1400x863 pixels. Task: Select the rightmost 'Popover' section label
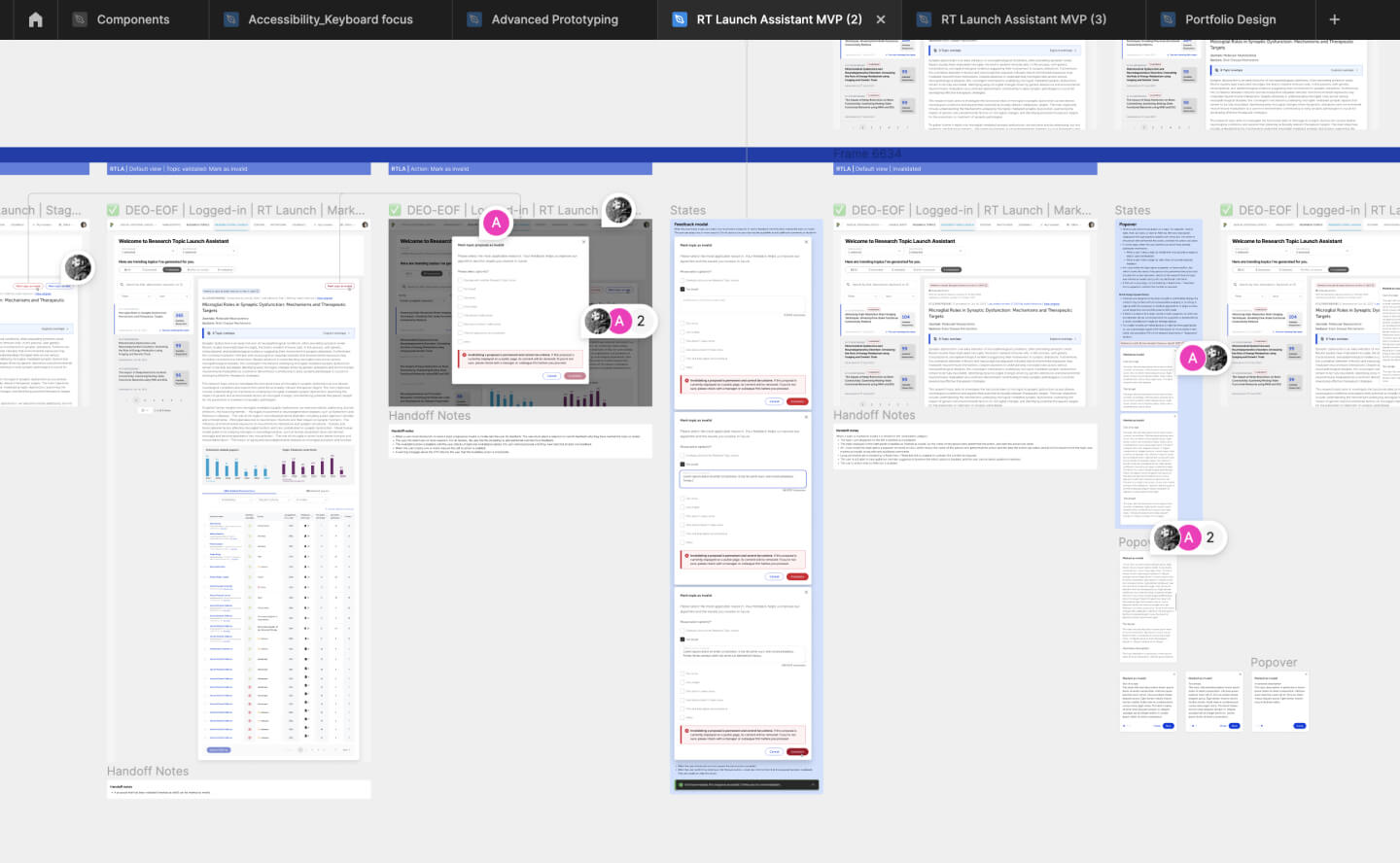coord(1274,663)
